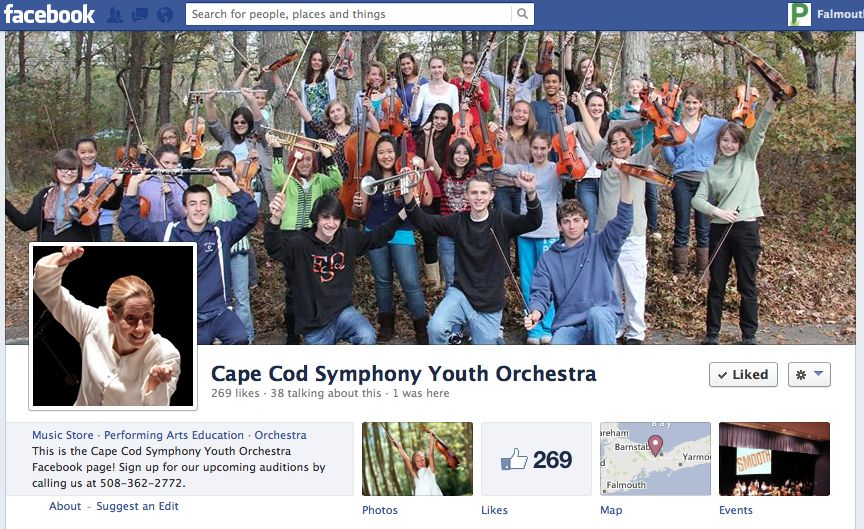Open the Events tab thumbnail
This screenshot has width=864, height=529.
tap(774, 459)
